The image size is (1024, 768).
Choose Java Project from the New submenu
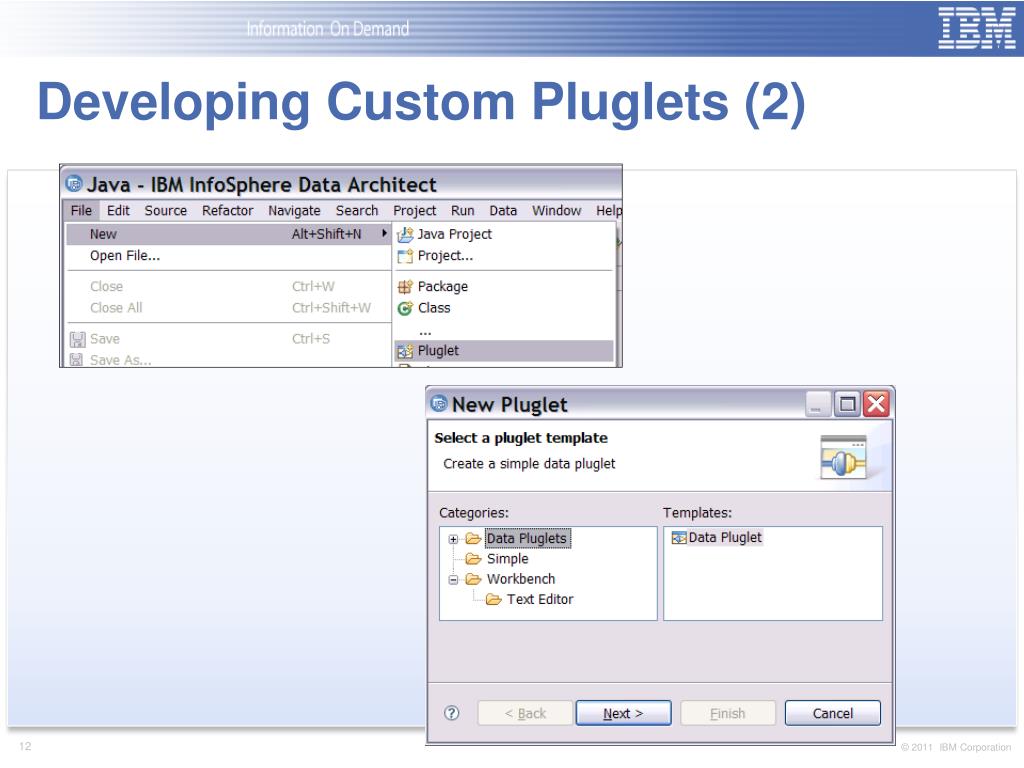(504, 234)
